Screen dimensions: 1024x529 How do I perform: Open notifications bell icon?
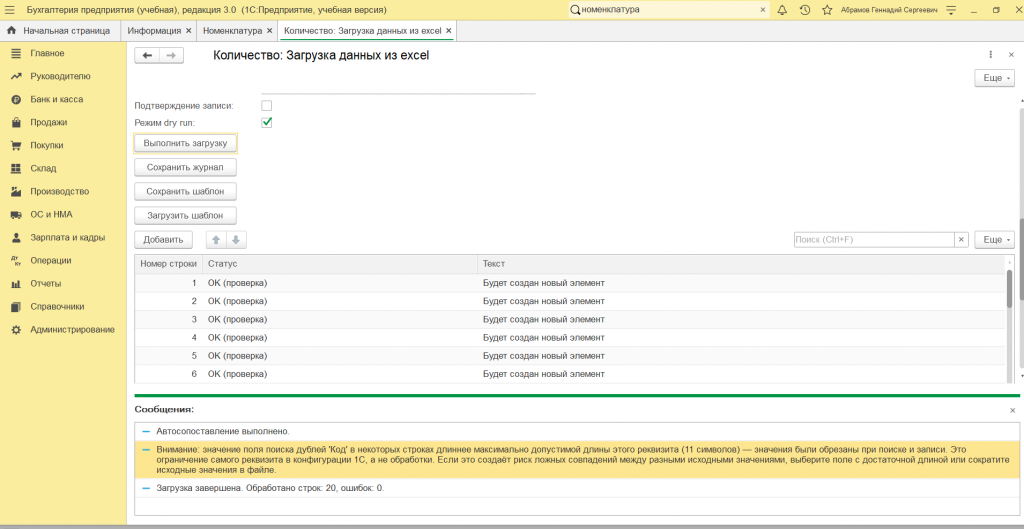coord(782,10)
